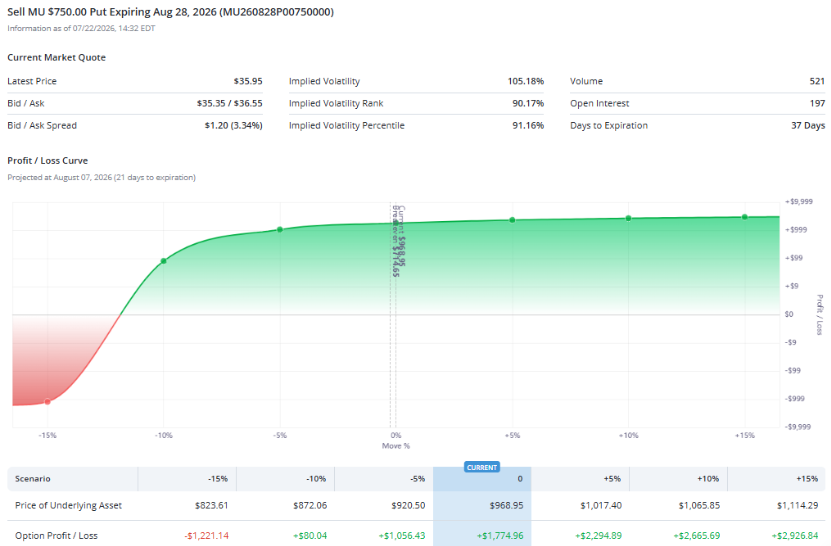Viewport: 831px width, 546px height.
Task: Click the spread value $1.20 (3.34%)
Action: [x=233, y=126]
